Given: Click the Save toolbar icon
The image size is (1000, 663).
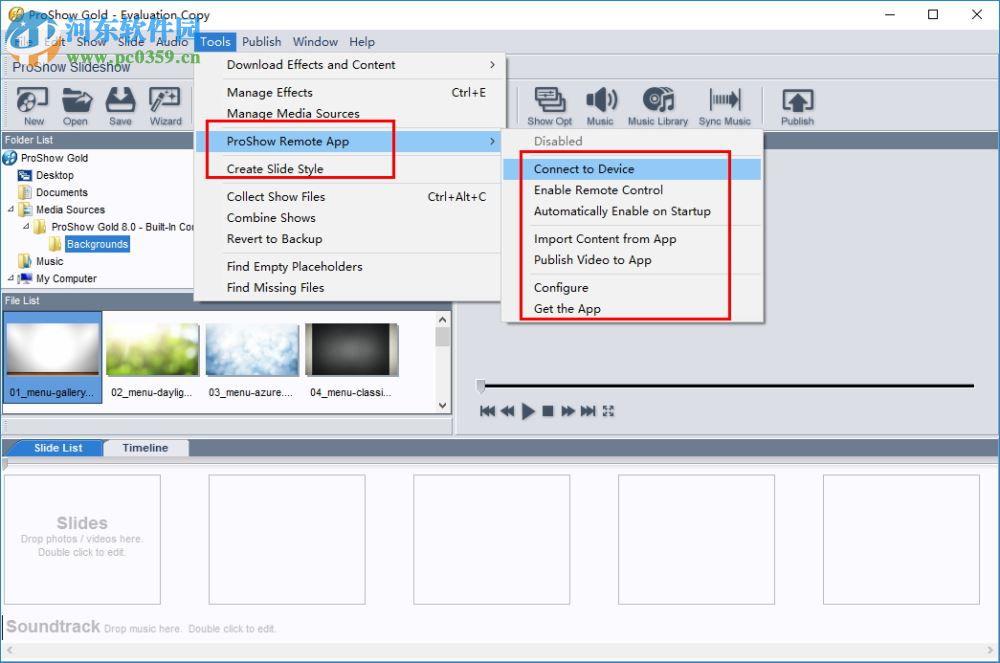Looking at the screenshot, I should click(120, 102).
